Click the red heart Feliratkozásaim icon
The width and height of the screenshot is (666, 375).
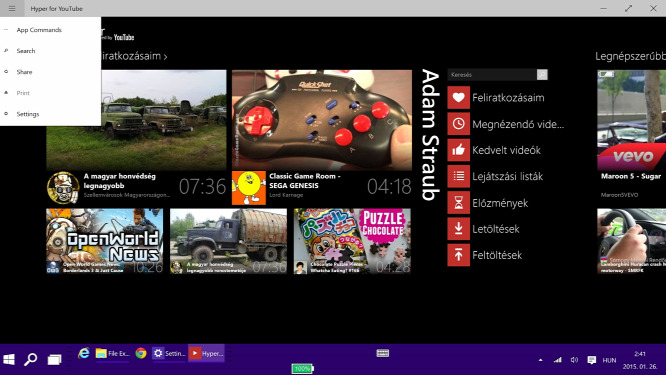[x=458, y=98]
